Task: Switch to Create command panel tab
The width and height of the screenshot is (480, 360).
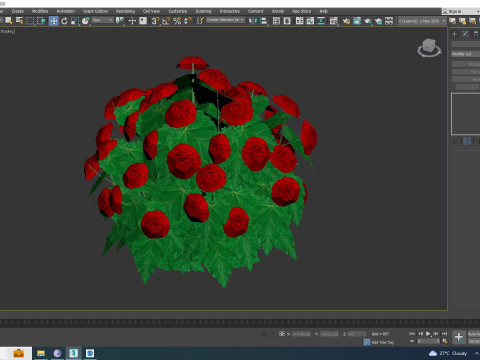Action: click(x=454, y=34)
